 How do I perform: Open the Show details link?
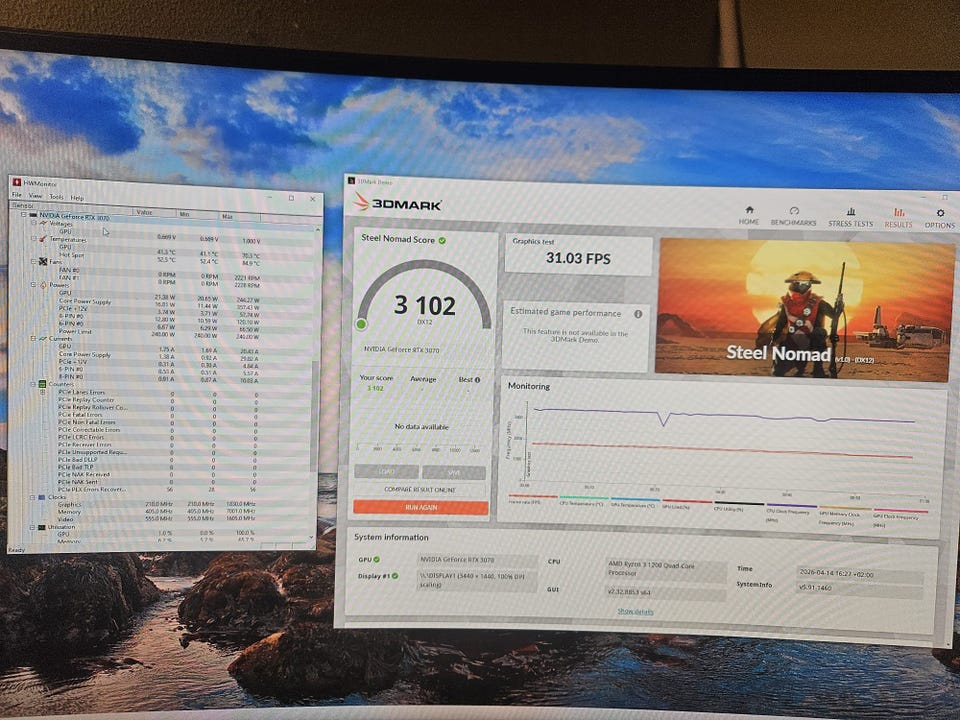pyautogui.click(x=635, y=612)
